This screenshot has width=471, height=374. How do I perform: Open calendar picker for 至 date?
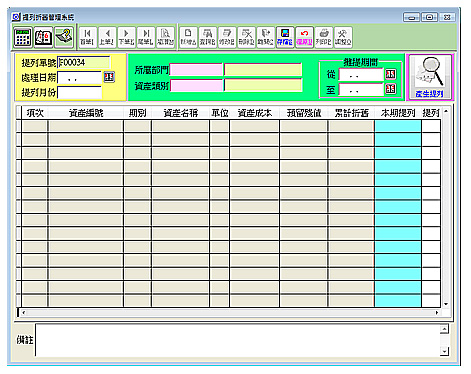[x=390, y=89]
